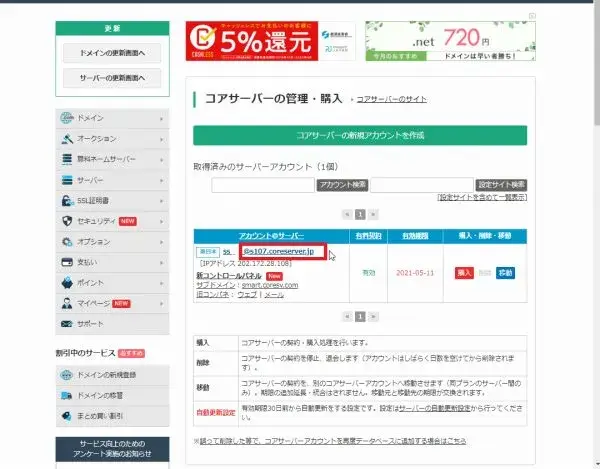Open the 旧コンパネ ウェブ link
The image size is (600, 469).
247,295
